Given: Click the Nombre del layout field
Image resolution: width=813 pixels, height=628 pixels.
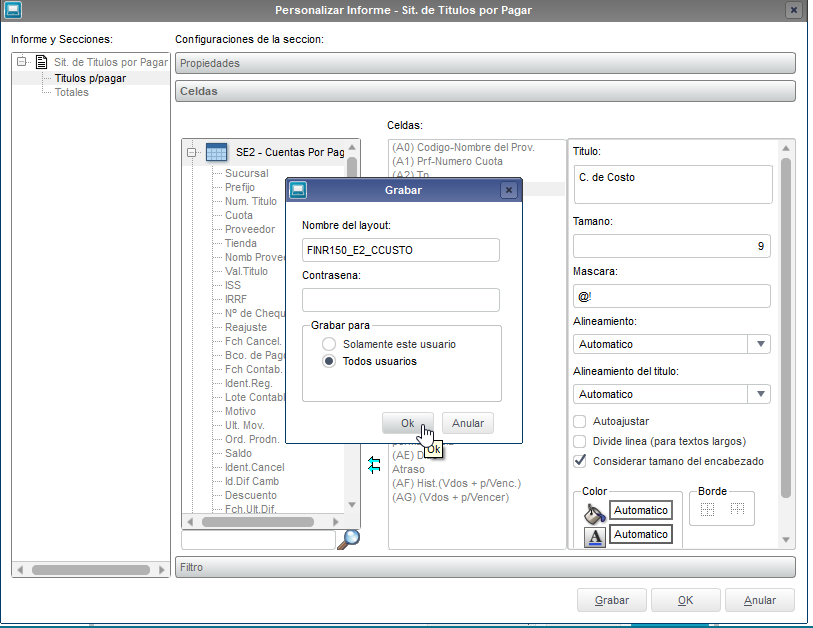Looking at the screenshot, I should tap(401, 250).
